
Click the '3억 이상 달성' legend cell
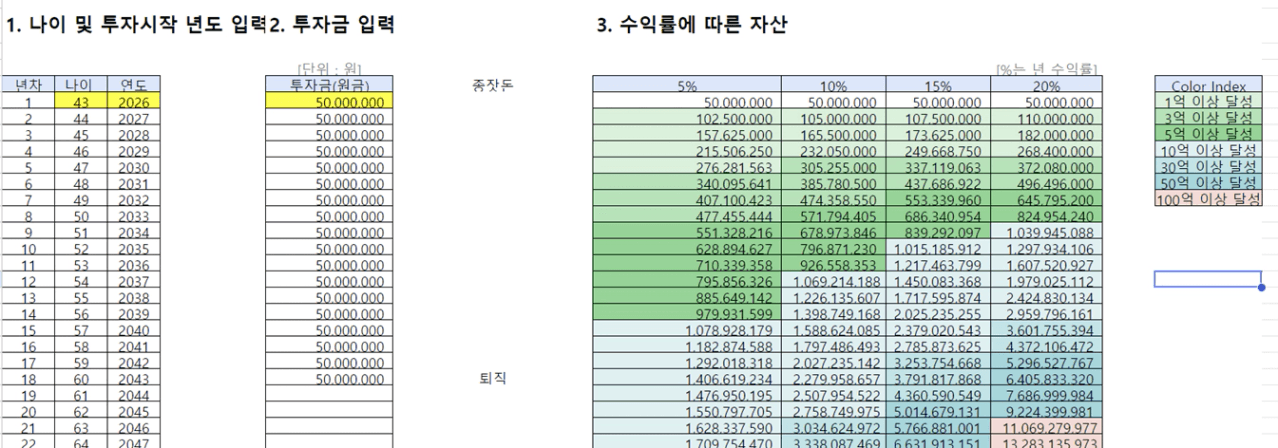click(1208, 117)
